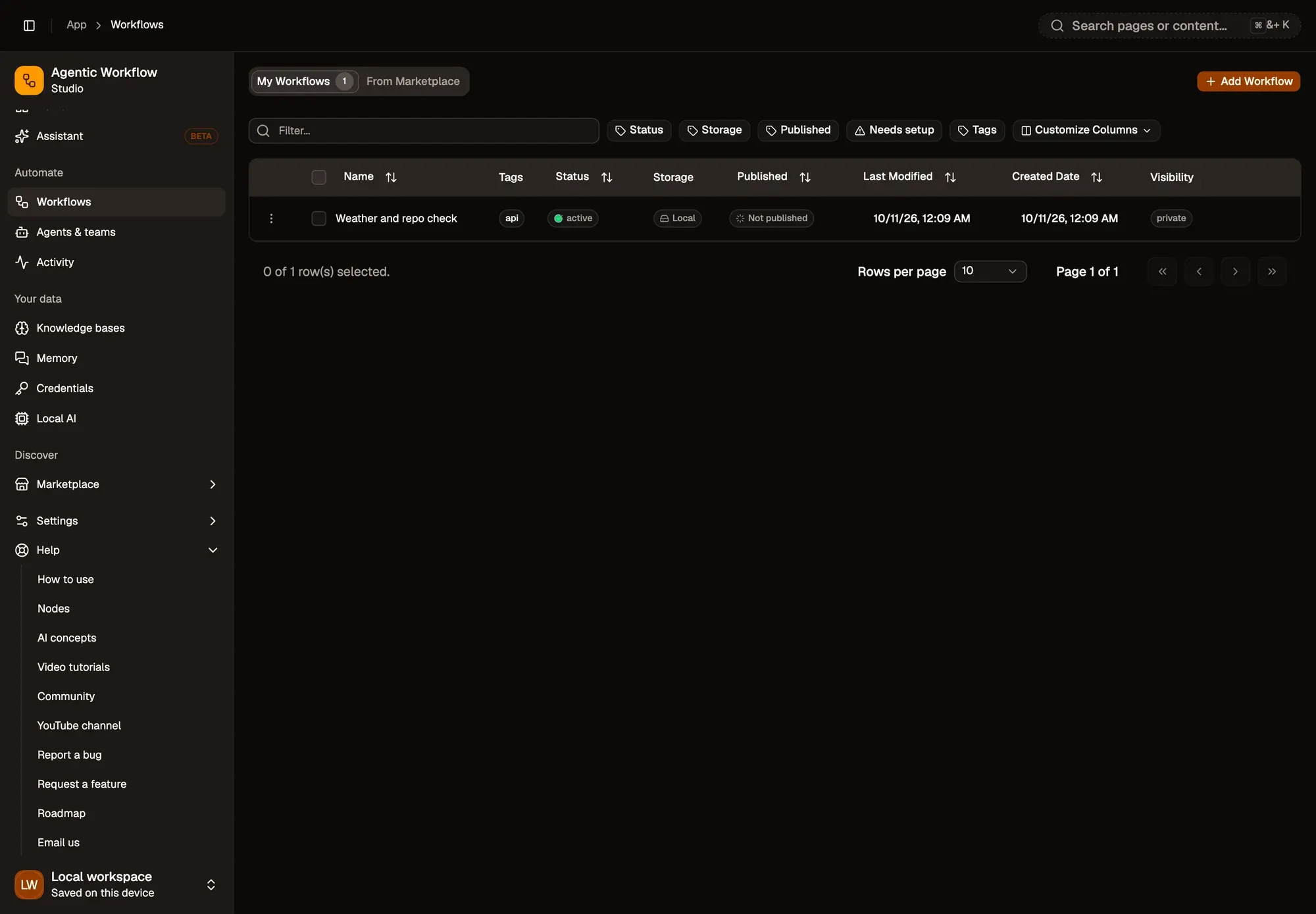
Task: Toggle the Published filter chip
Action: click(x=798, y=130)
